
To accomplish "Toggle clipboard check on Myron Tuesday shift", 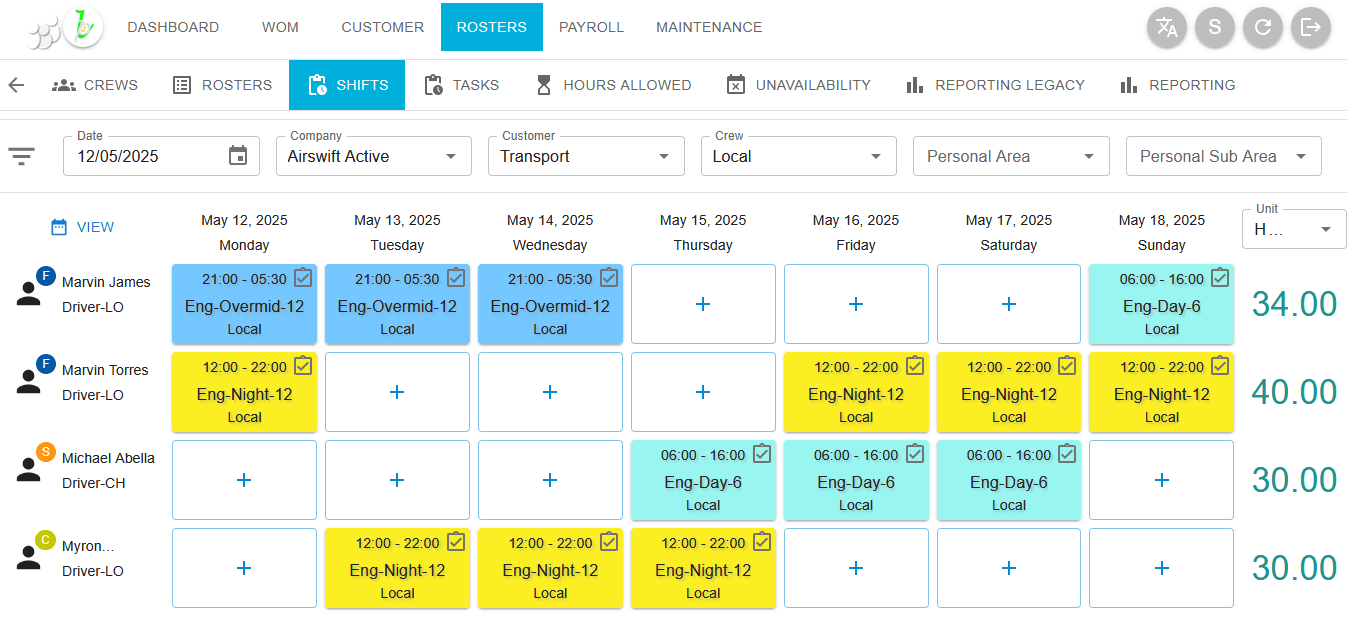I will (x=456, y=542).
